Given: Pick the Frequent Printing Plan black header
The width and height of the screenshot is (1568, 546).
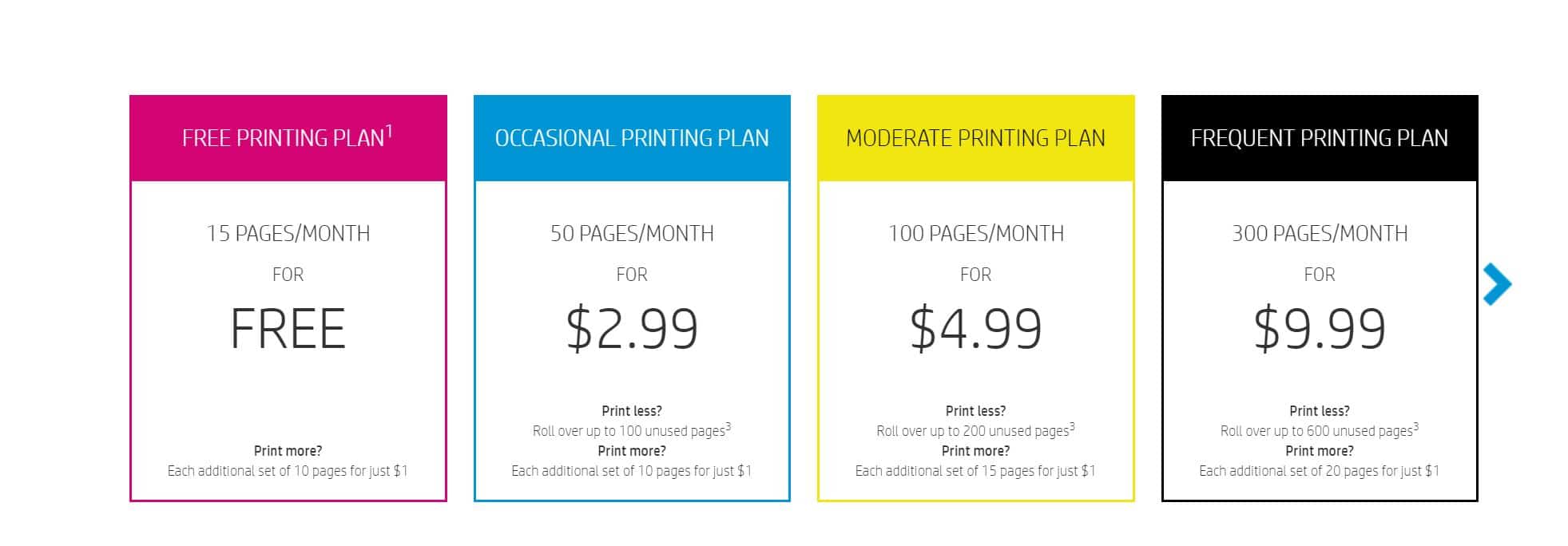Looking at the screenshot, I should [x=1320, y=138].
